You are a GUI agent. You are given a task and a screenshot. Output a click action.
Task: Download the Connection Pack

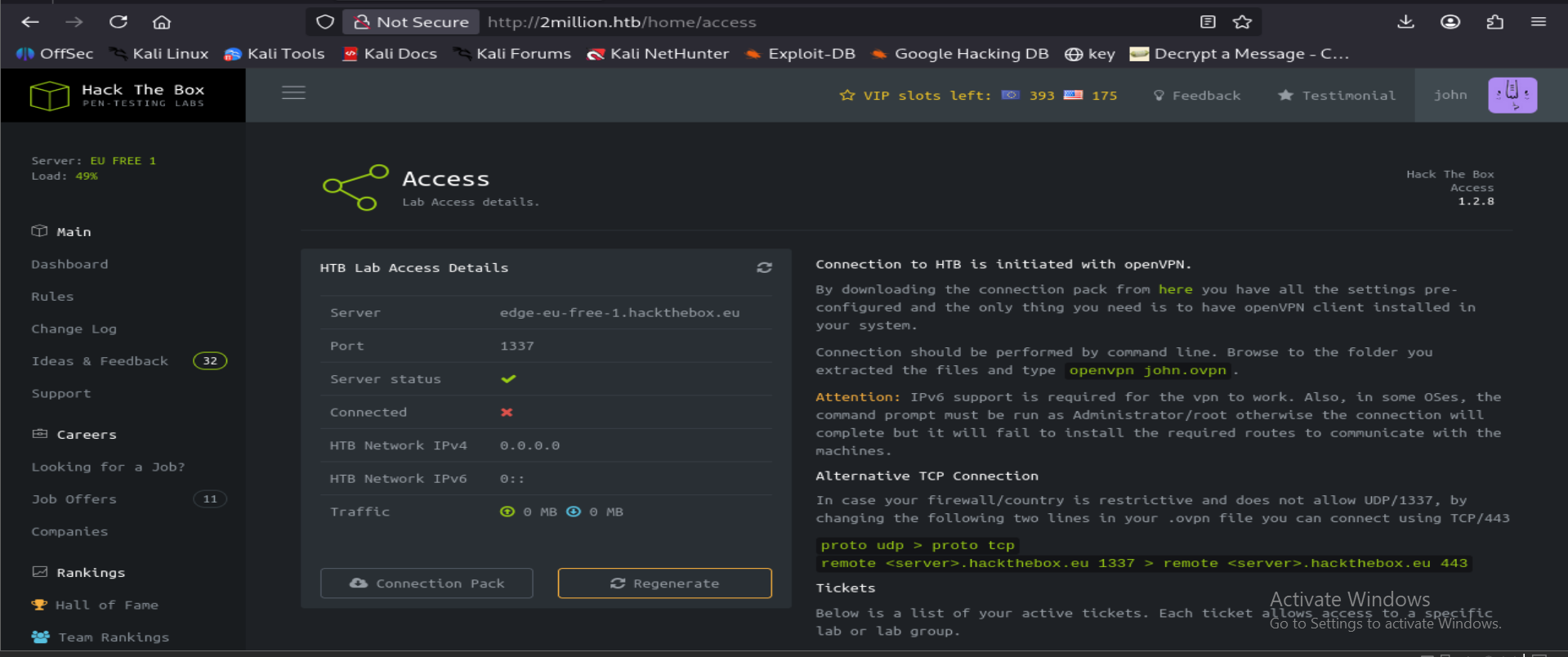[427, 583]
